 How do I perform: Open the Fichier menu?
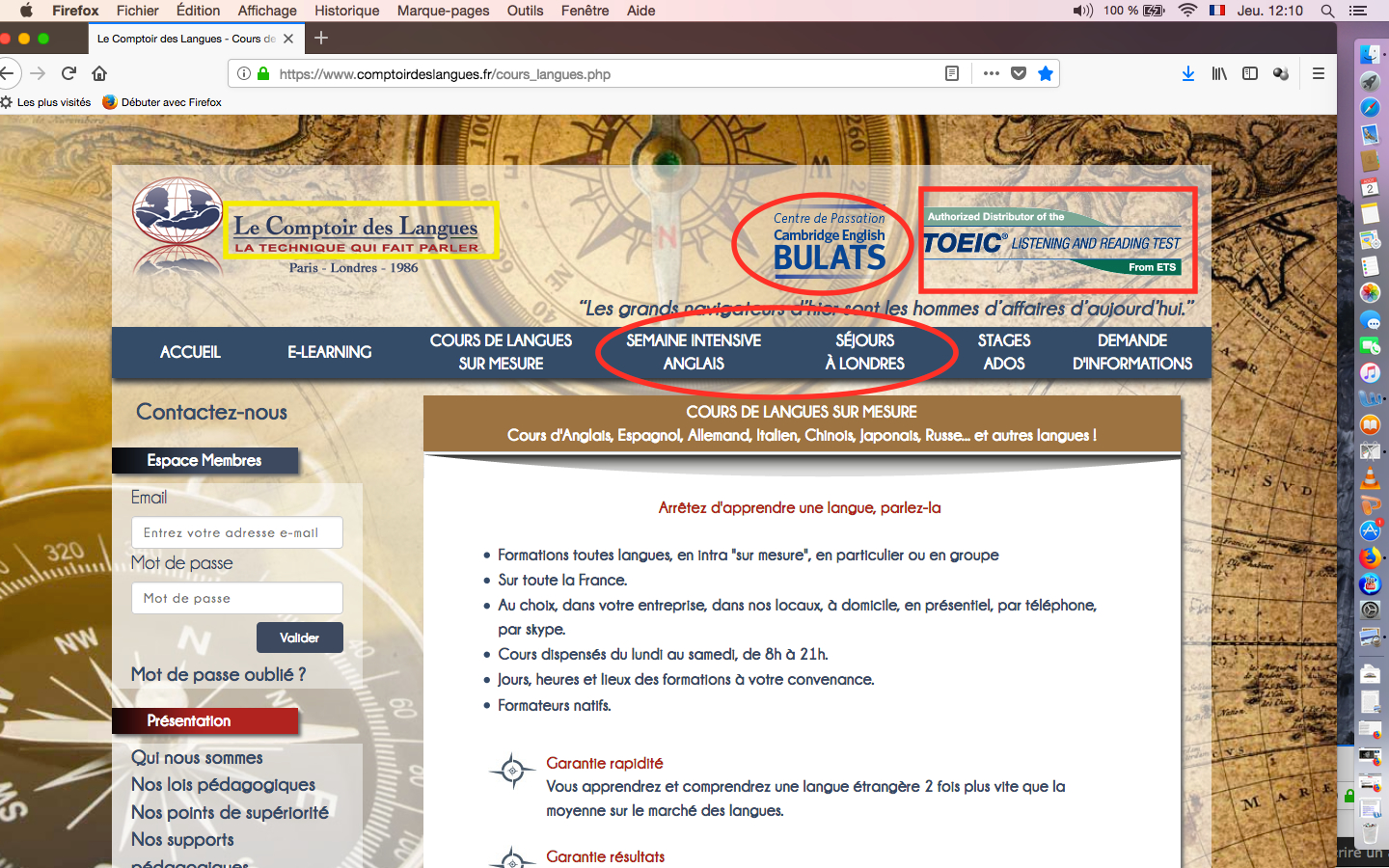click(138, 11)
